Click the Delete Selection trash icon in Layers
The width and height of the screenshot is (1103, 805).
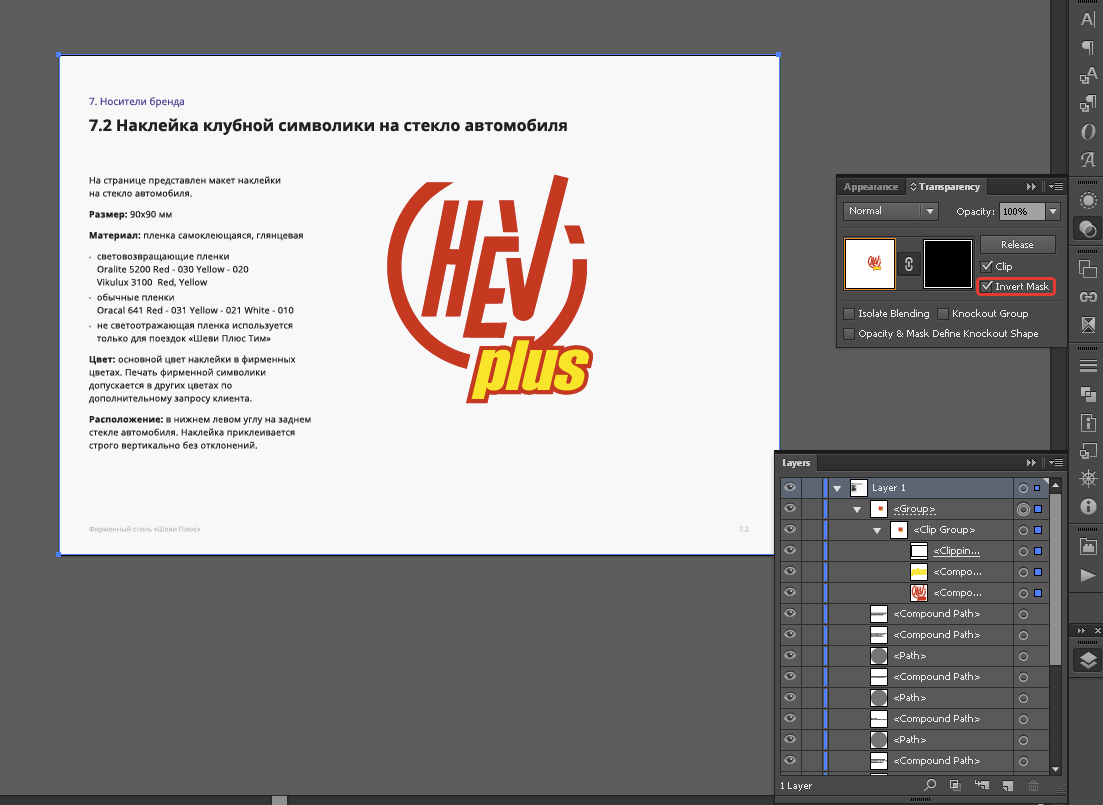(1033, 785)
